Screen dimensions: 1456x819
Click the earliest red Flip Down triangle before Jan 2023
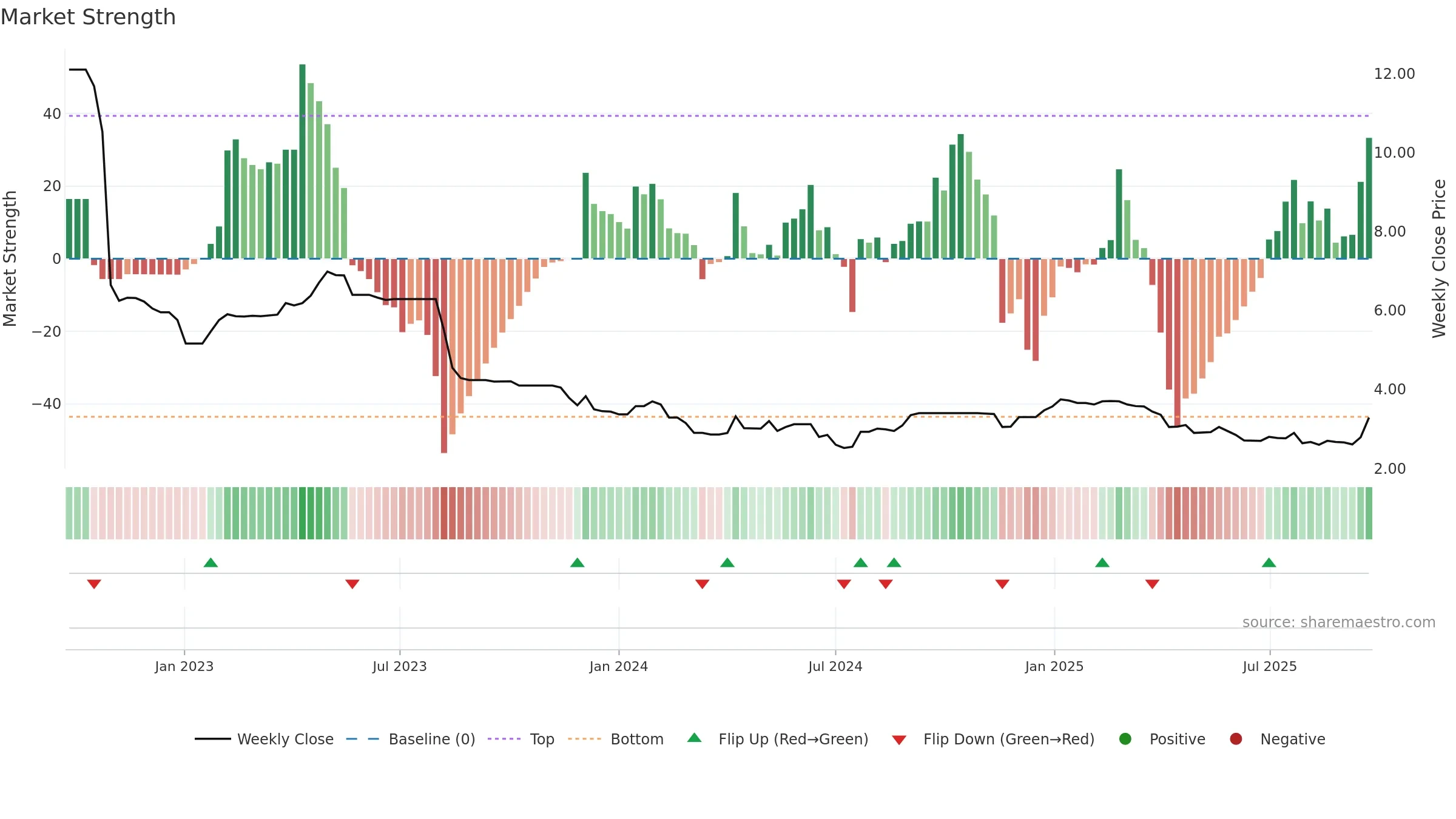(94, 584)
